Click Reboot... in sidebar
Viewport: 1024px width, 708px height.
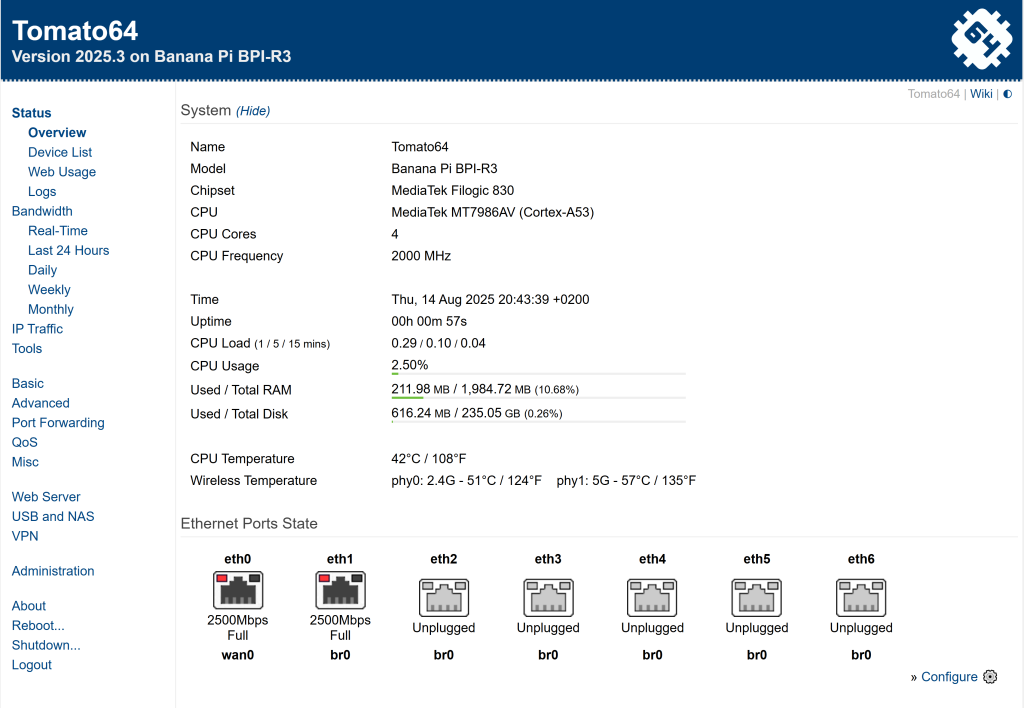click(38, 625)
